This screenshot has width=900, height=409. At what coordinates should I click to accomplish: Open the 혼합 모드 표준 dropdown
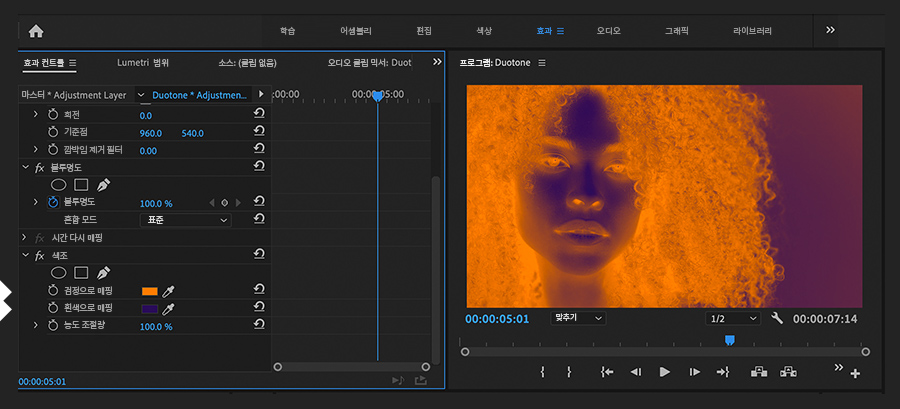point(185,220)
